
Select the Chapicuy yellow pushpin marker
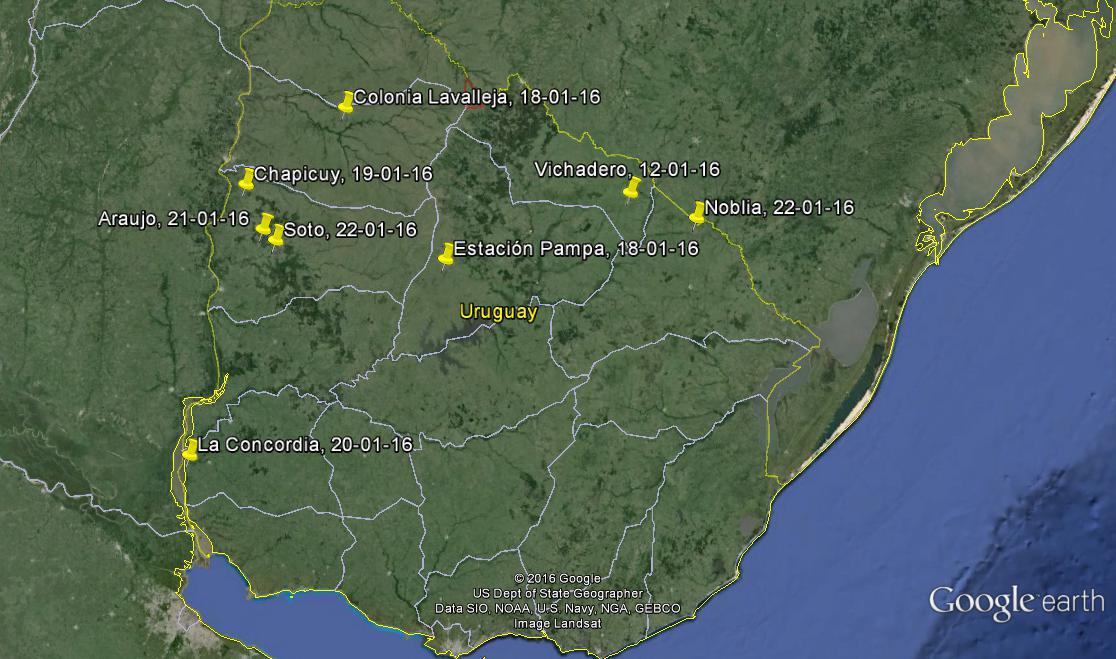pos(247,178)
